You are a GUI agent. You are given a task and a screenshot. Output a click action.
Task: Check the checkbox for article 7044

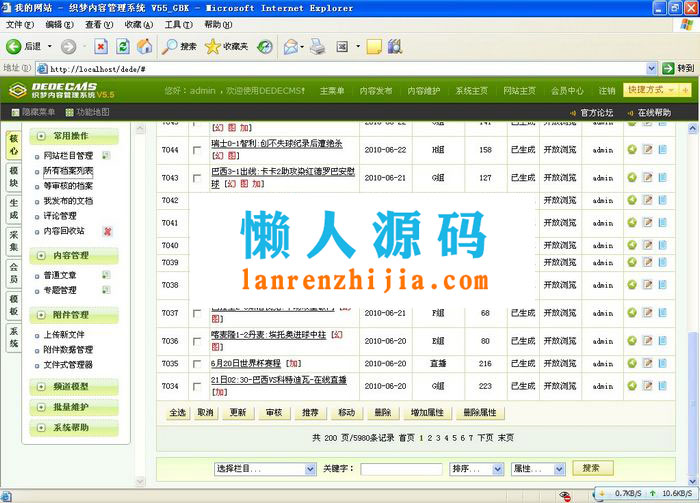coord(197,150)
